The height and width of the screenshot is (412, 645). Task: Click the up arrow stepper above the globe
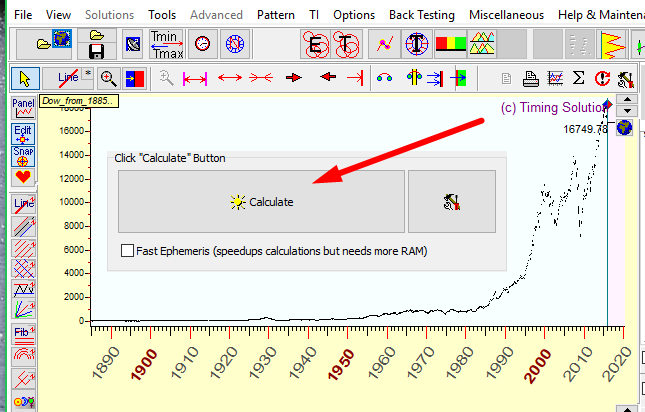[624, 103]
